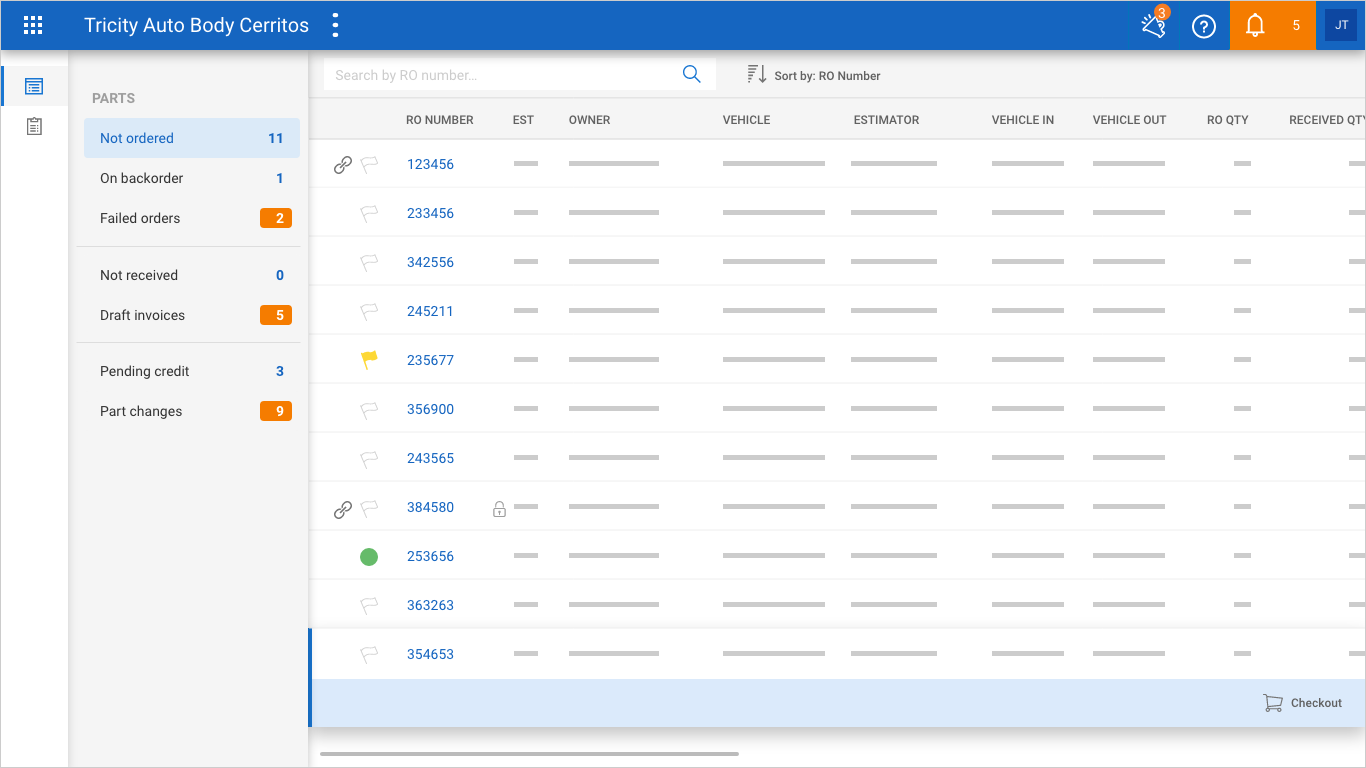Open the kebab menu beside shop name
1366x768 pixels.
pos(335,26)
